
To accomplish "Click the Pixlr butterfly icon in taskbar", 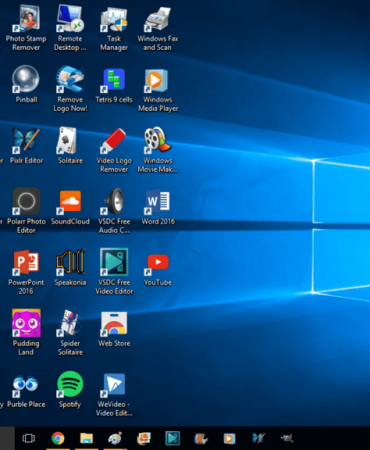I will (258, 438).
